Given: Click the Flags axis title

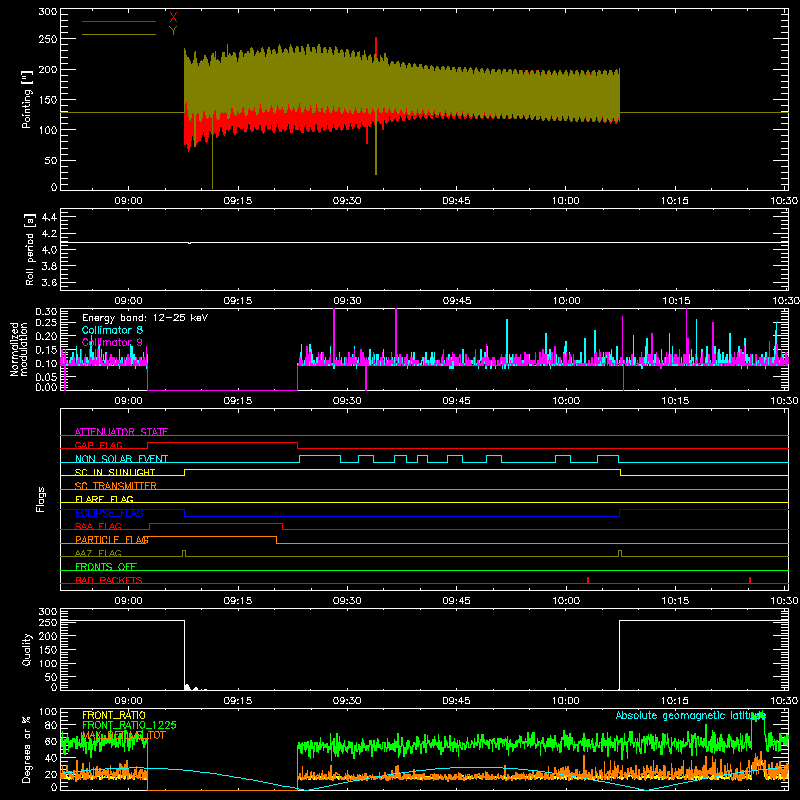Looking at the screenshot, I should [41, 499].
